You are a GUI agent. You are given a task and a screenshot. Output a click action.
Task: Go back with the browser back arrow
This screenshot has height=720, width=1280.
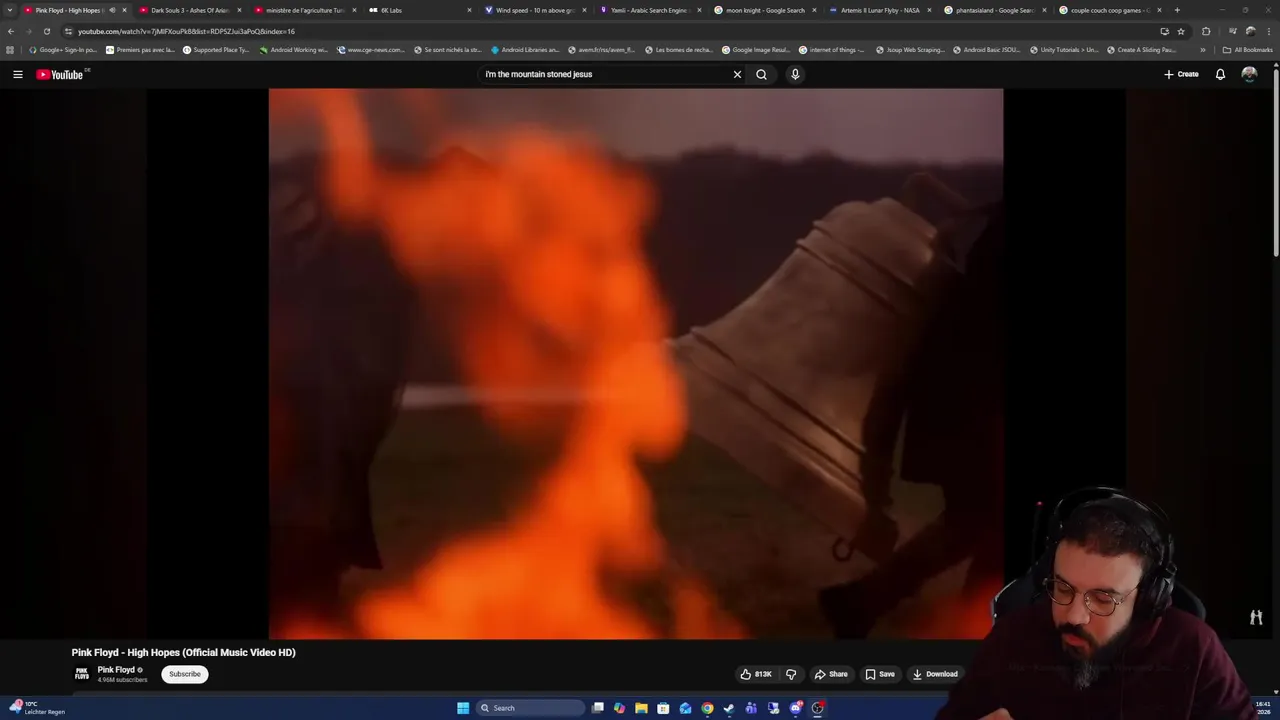click(11, 31)
